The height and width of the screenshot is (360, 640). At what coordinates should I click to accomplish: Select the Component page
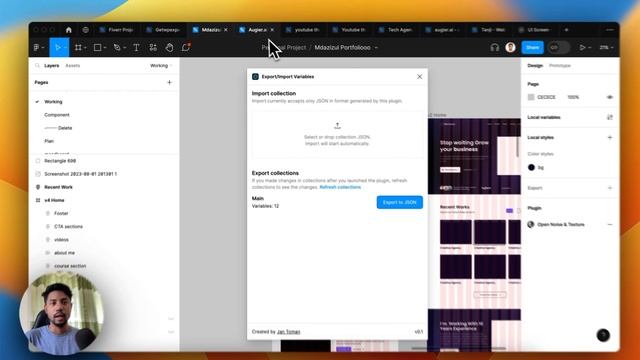(57, 115)
